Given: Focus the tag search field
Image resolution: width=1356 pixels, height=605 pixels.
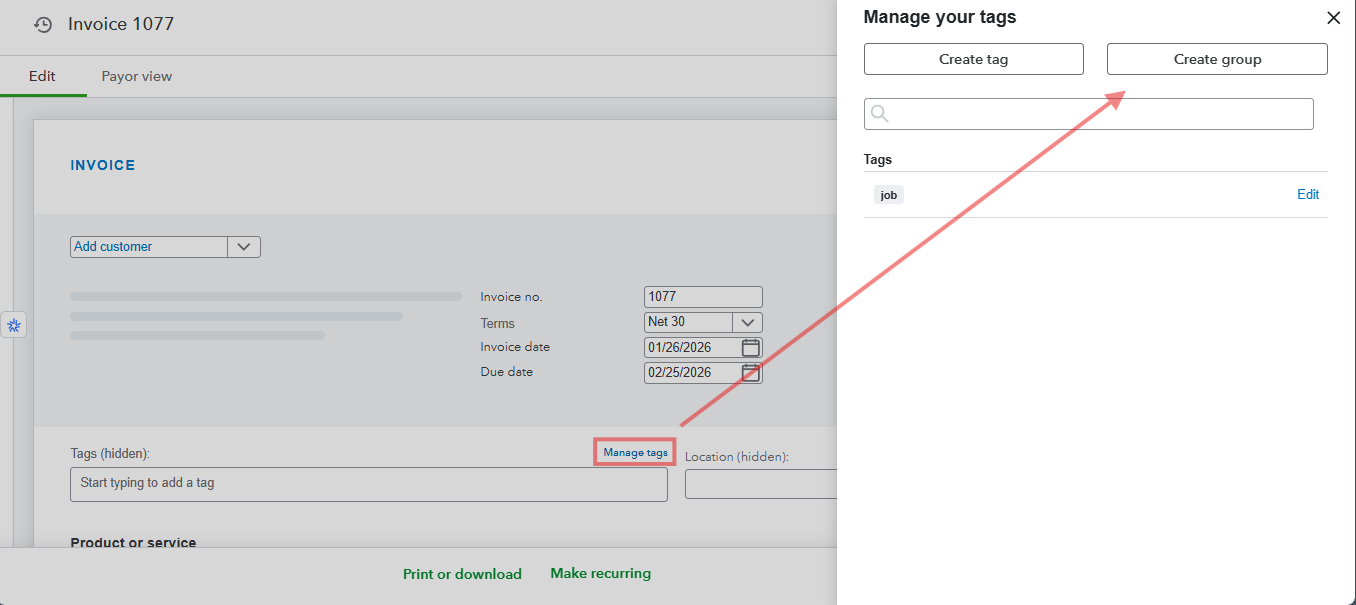Looking at the screenshot, I should coord(1088,114).
